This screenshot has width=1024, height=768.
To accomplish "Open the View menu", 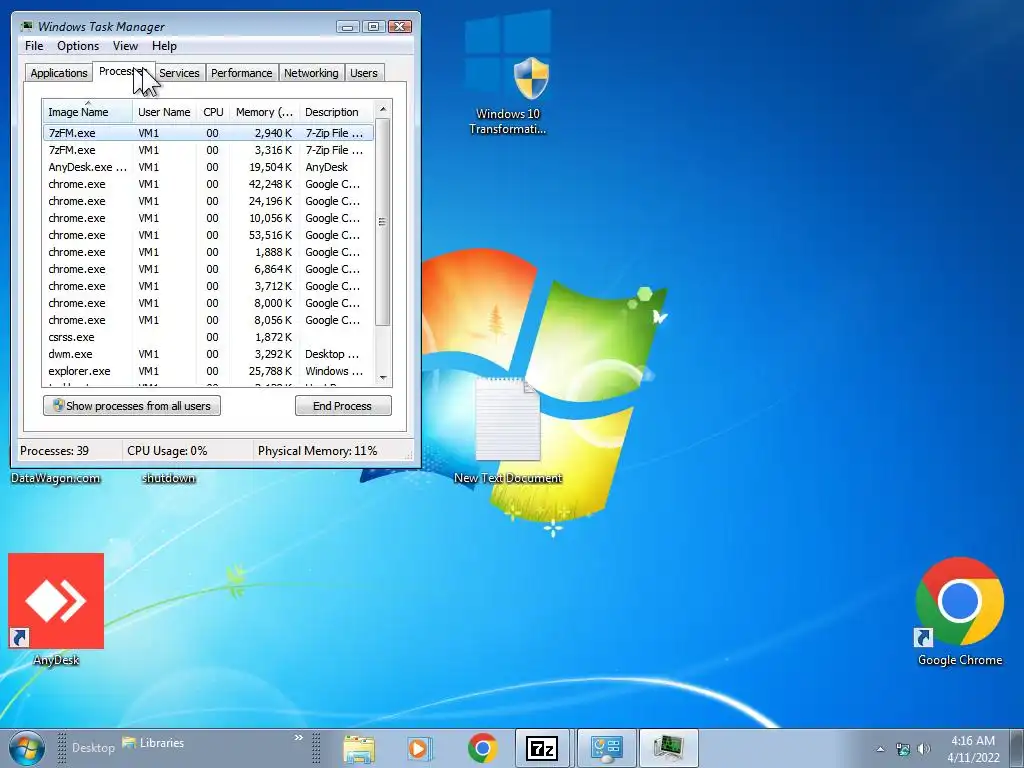I will pos(125,46).
